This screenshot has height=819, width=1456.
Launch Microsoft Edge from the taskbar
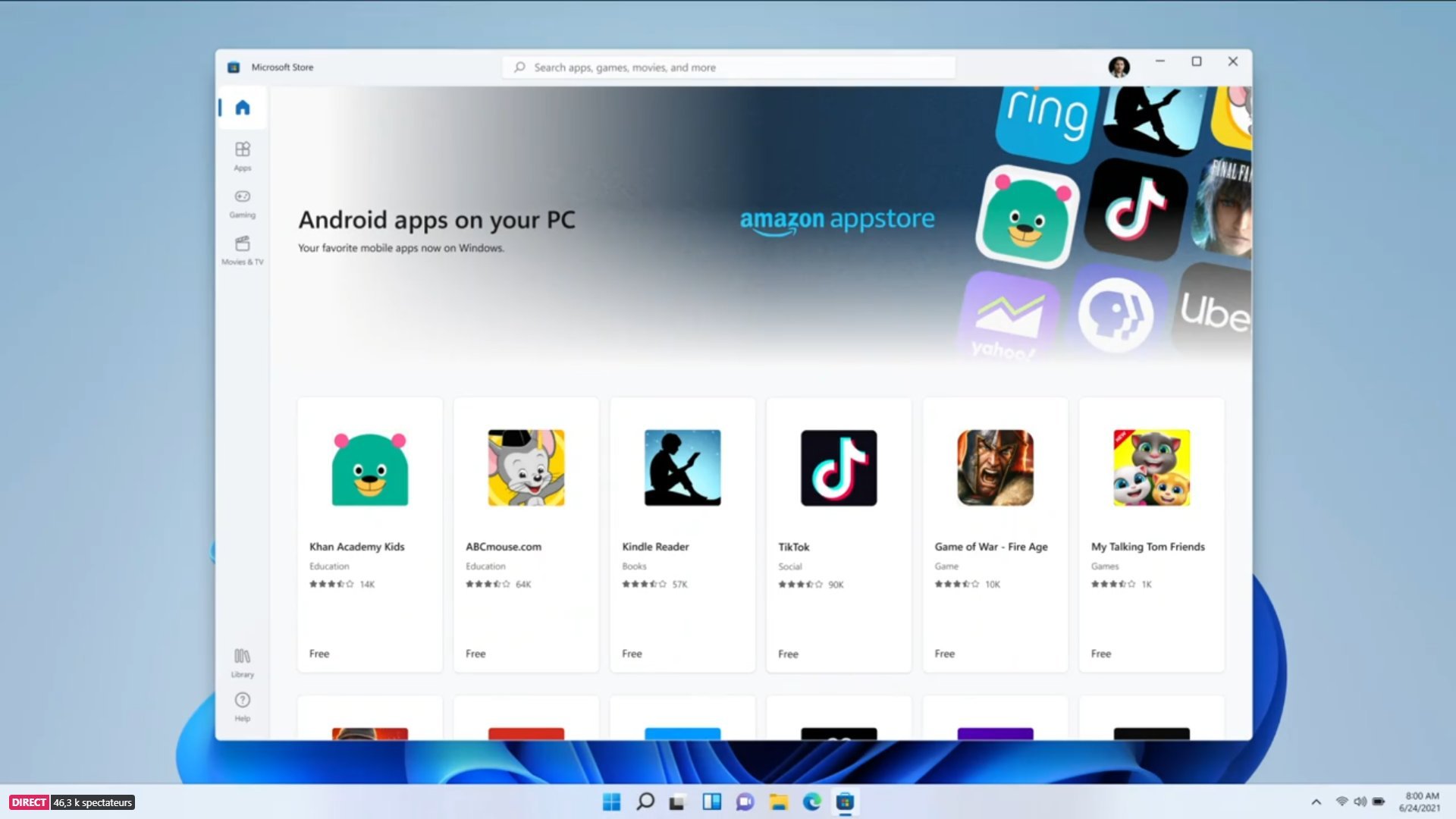coord(811,802)
